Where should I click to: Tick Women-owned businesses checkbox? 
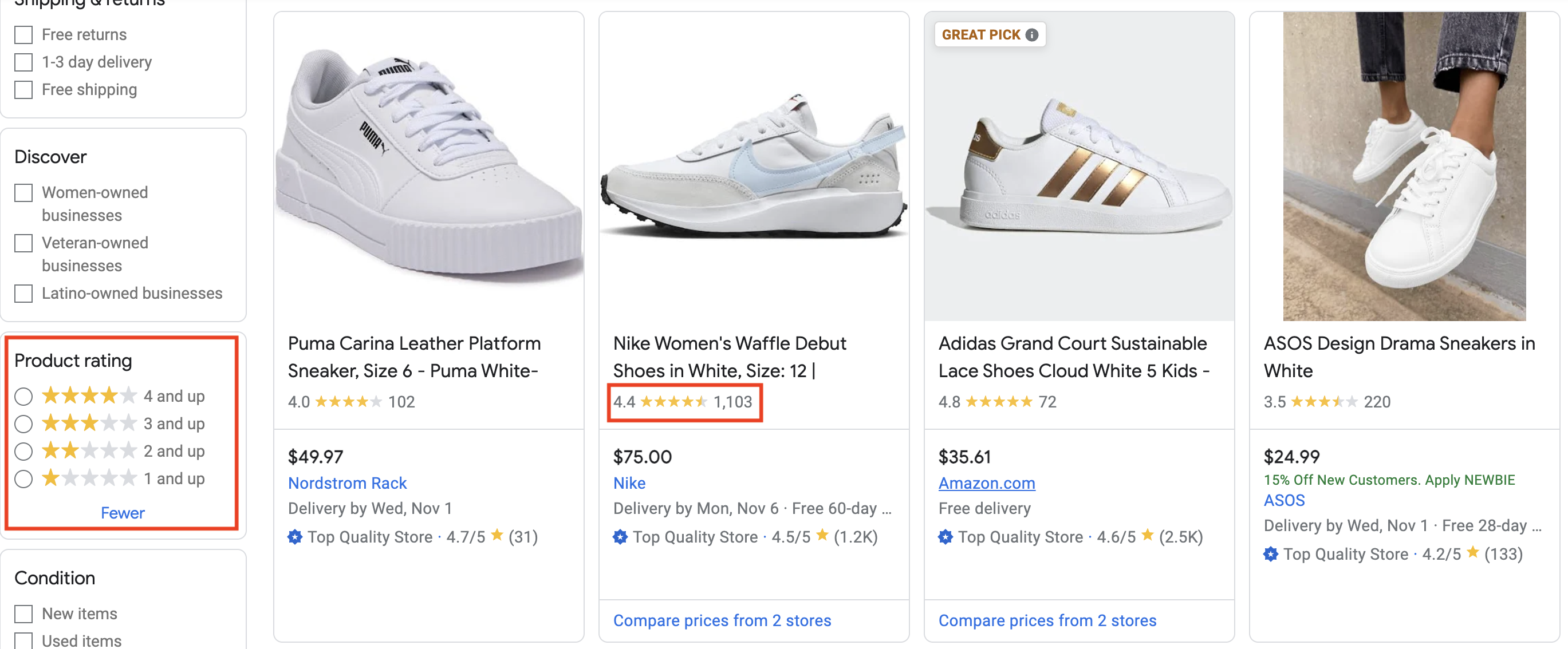point(23,193)
